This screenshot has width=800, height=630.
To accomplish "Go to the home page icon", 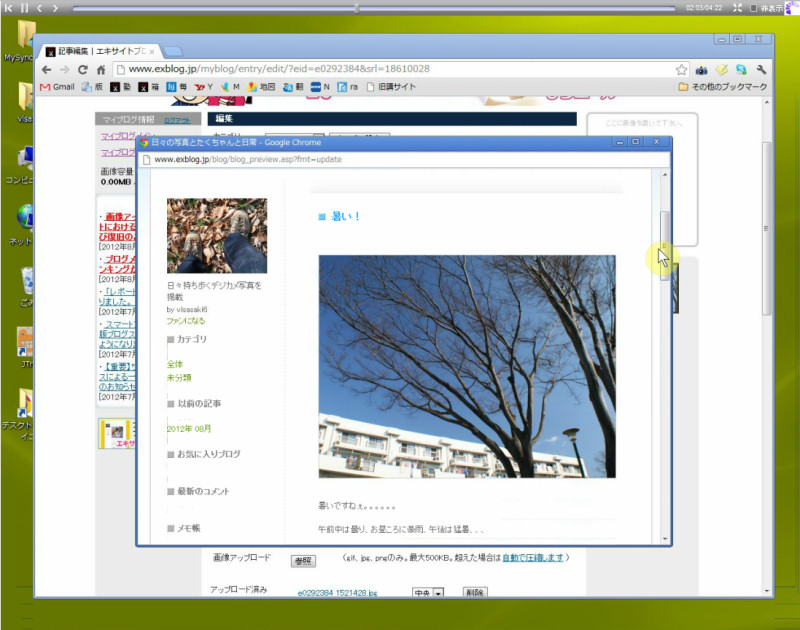I will (101, 69).
